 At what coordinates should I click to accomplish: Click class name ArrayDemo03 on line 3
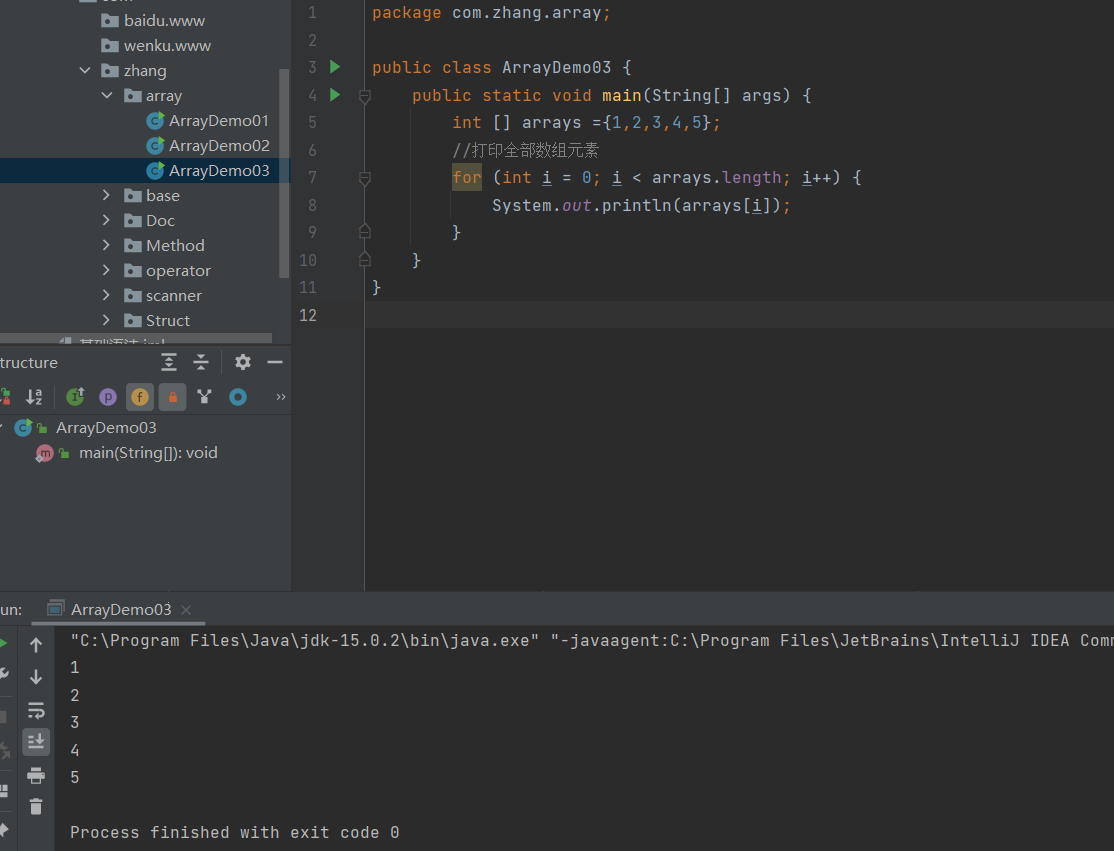tap(556, 67)
